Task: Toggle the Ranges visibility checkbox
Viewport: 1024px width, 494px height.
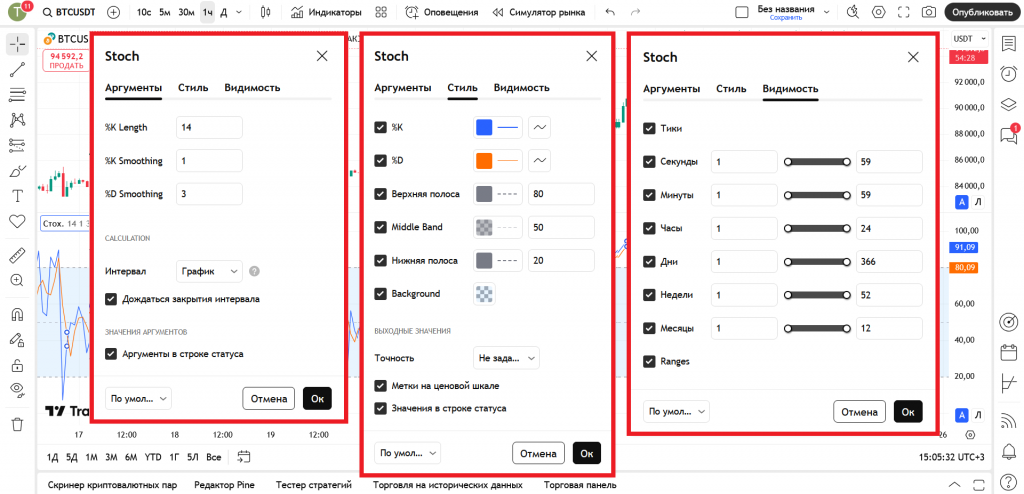Action: pyautogui.click(x=649, y=361)
